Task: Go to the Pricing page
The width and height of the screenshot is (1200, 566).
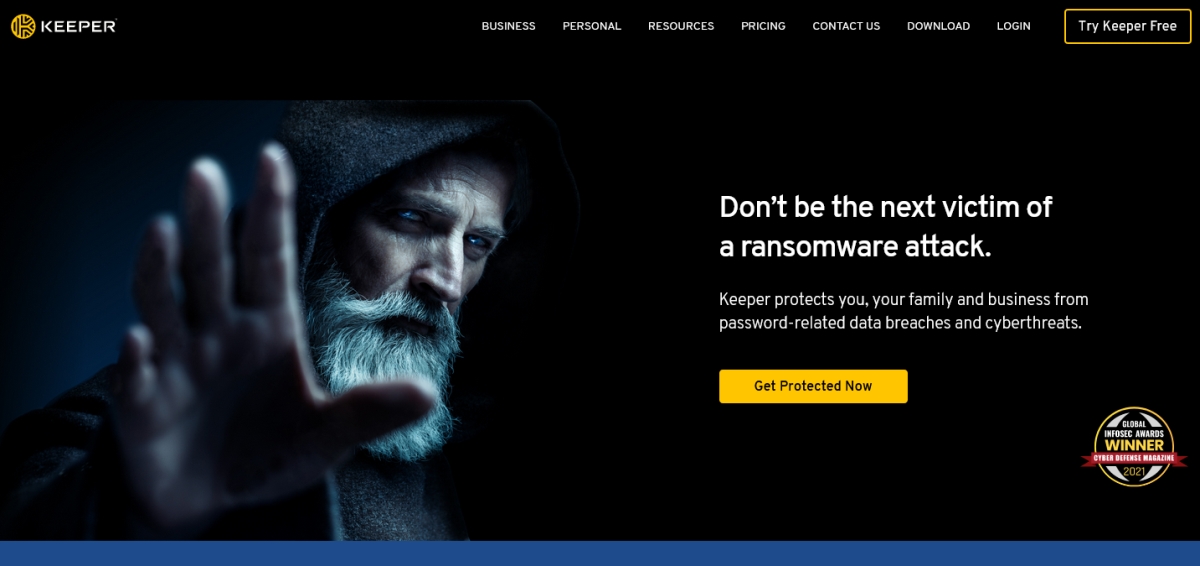Action: [763, 26]
